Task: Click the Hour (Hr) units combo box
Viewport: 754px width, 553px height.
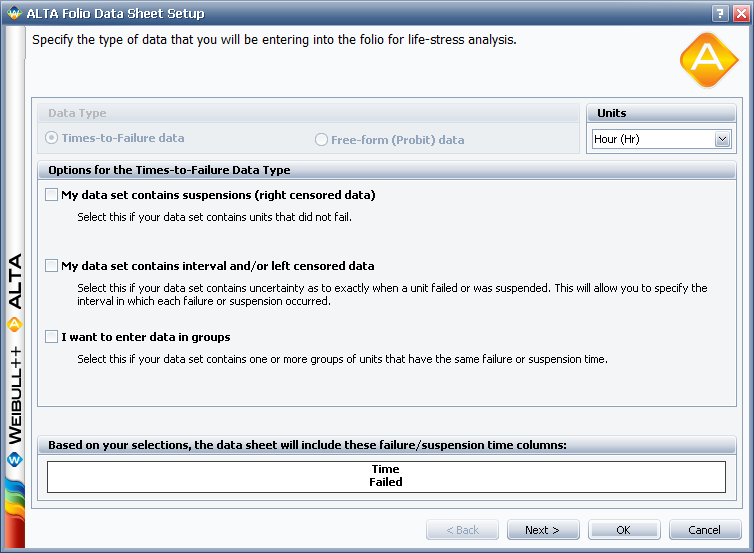Action: [x=651, y=140]
